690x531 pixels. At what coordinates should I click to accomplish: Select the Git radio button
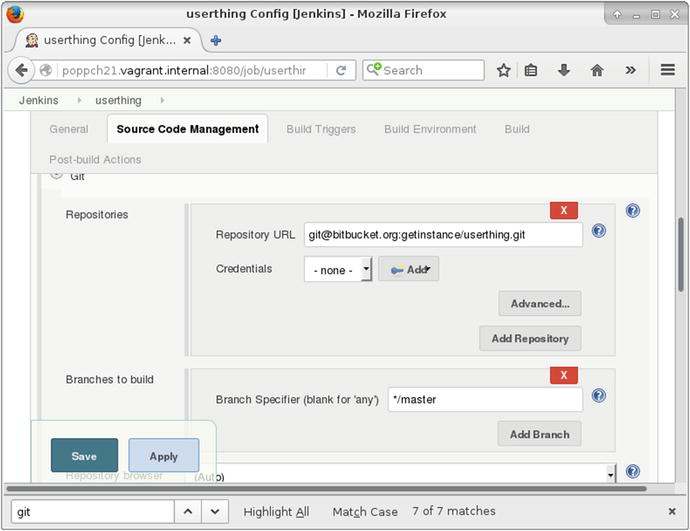[56, 175]
